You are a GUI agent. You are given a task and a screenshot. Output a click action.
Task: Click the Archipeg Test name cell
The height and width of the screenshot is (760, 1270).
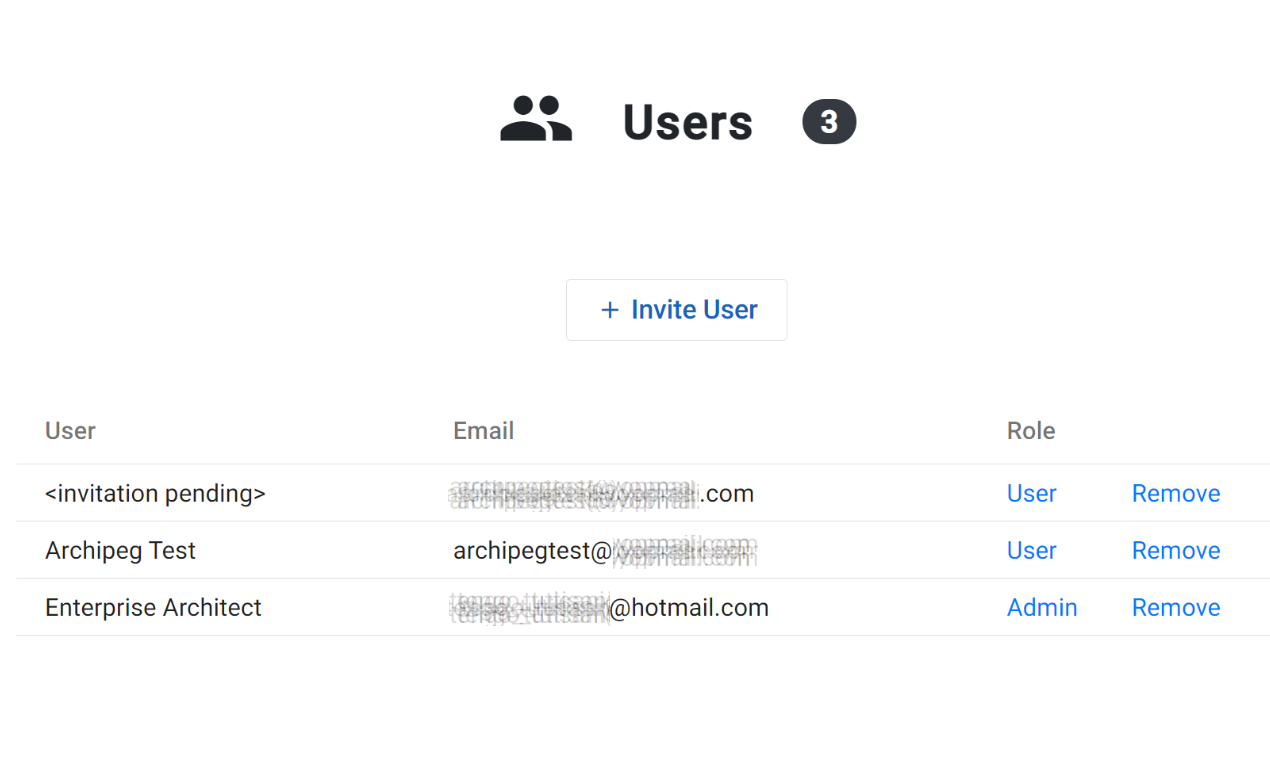(120, 551)
